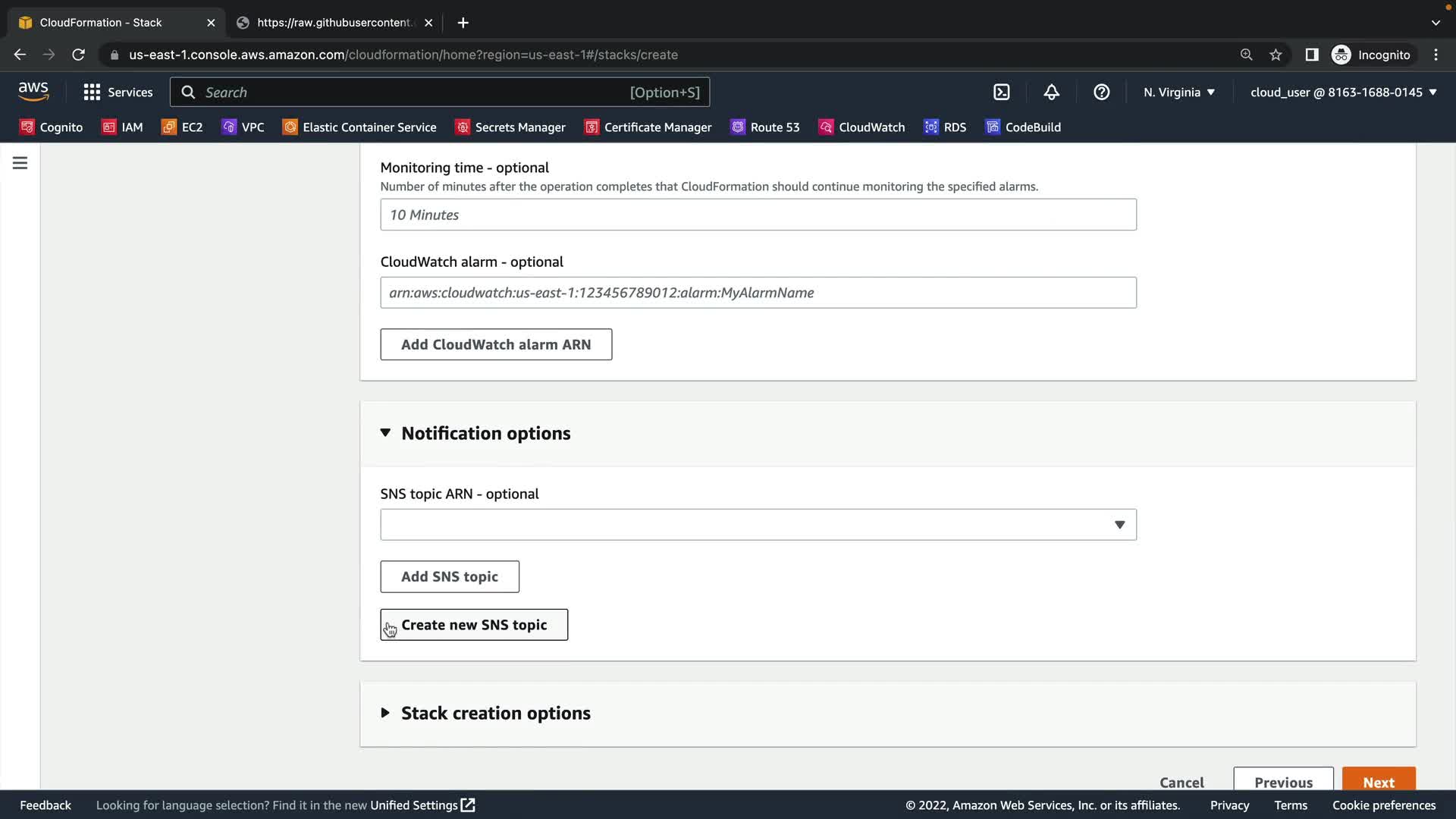The width and height of the screenshot is (1456, 819).
Task: Click the Create new SNS topic button
Action: 474,625
